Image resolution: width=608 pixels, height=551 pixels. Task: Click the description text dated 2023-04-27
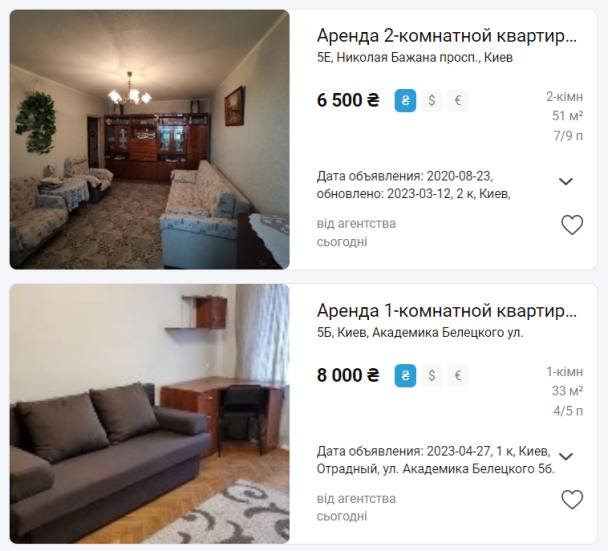(x=435, y=460)
